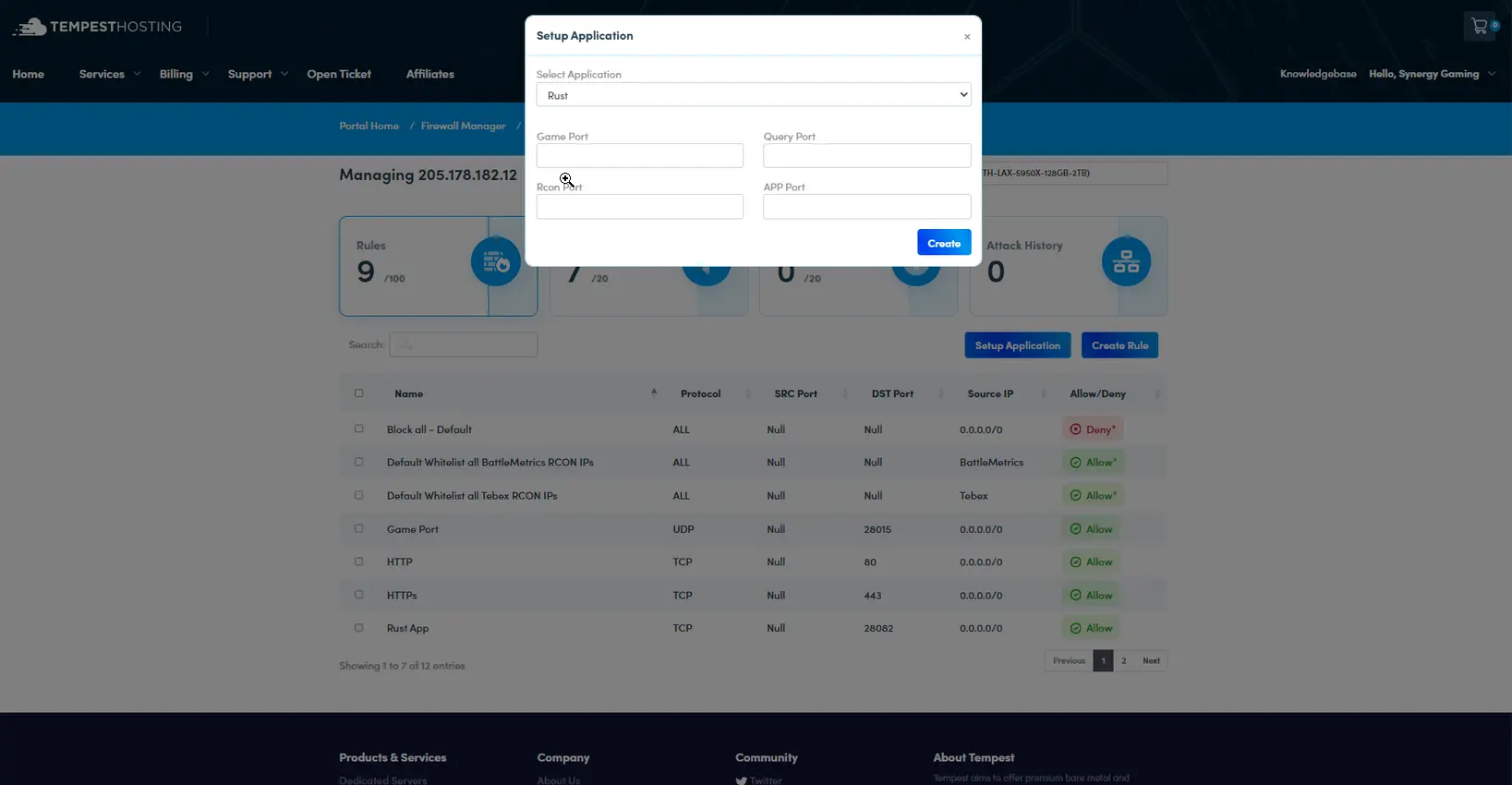Click Allow status icon for HTTP row
Image resolution: width=1512 pixels, height=785 pixels.
click(1075, 562)
